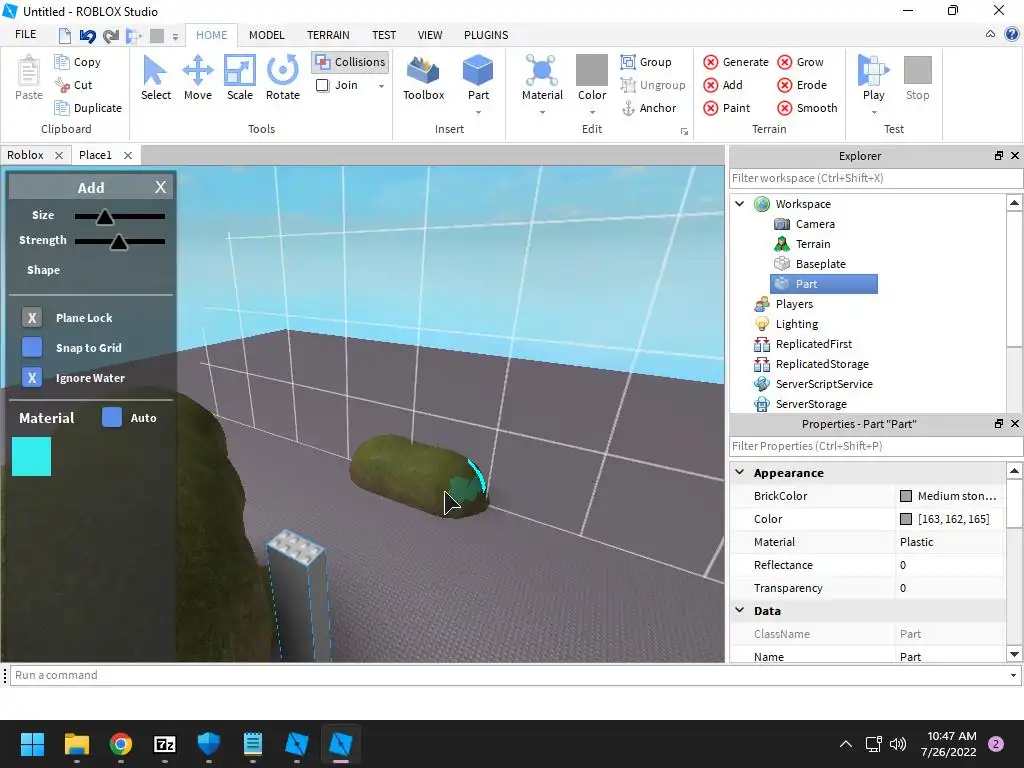
Task: Collapse the Appearance properties section
Action: click(739, 472)
